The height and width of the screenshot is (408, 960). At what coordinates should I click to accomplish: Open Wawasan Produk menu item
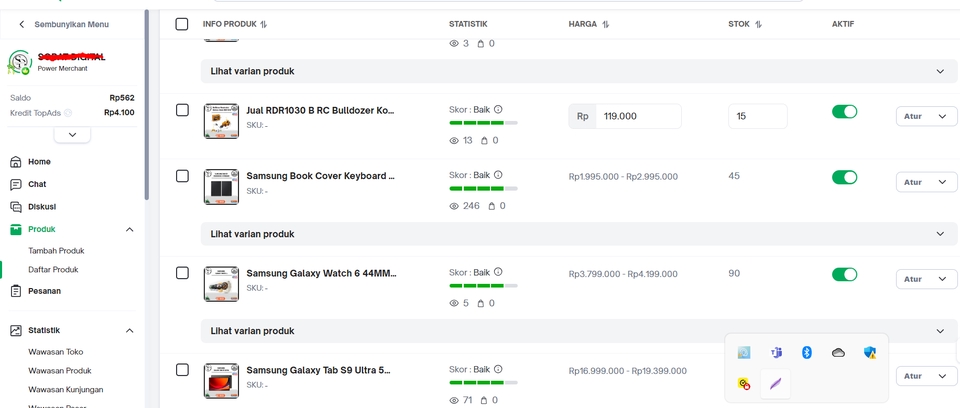pos(60,371)
